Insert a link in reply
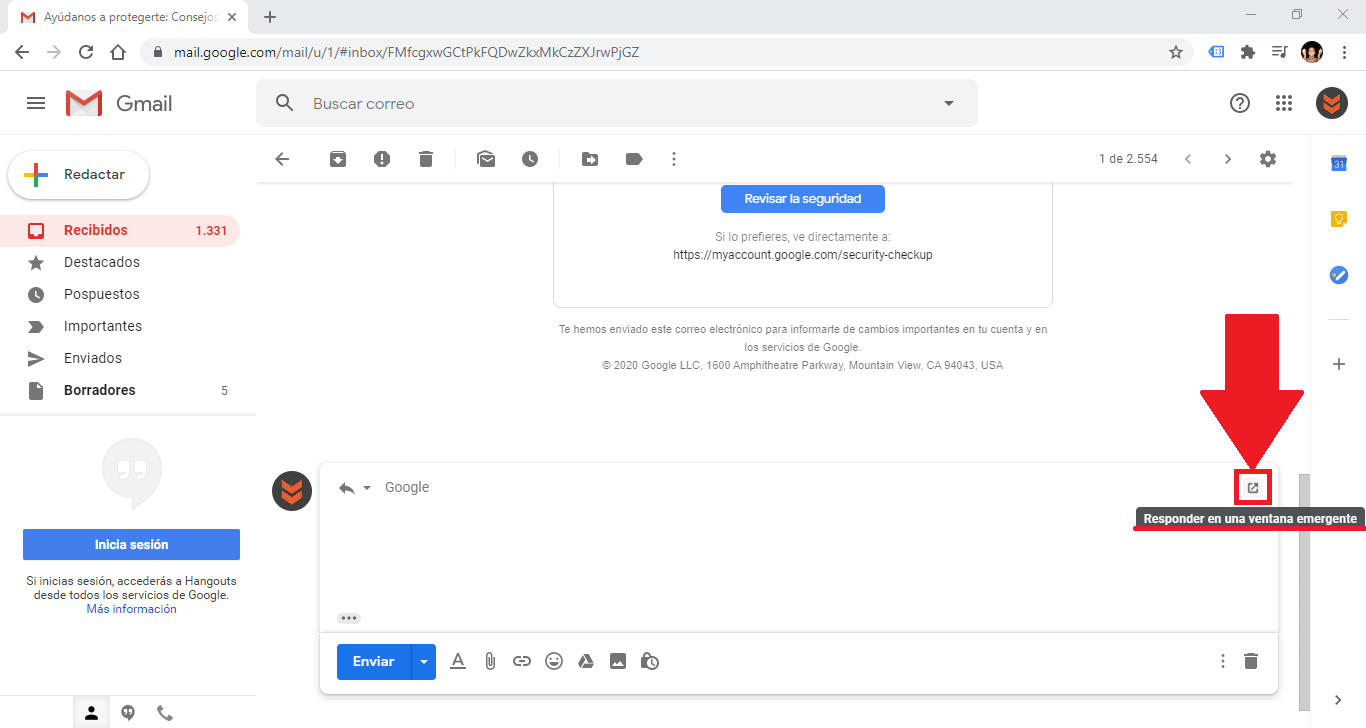The height and width of the screenshot is (728, 1366). click(522, 661)
